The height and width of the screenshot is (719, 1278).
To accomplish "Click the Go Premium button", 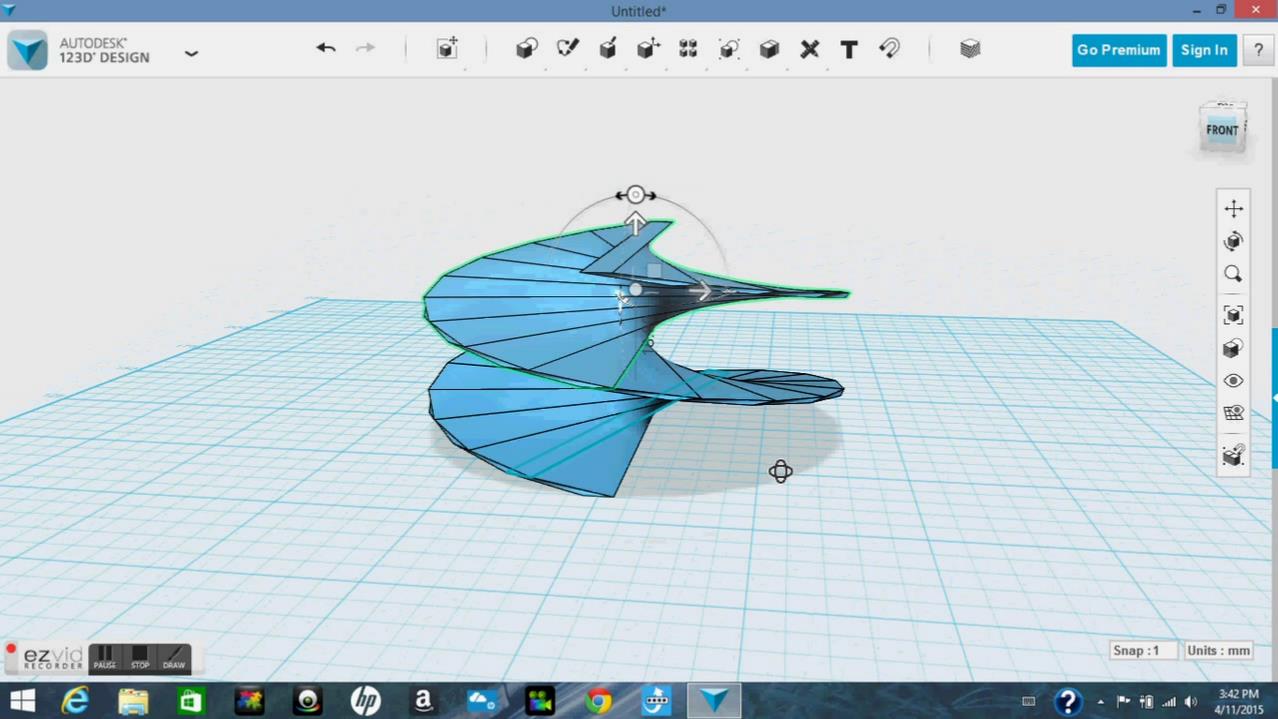I will pyautogui.click(x=1119, y=50).
